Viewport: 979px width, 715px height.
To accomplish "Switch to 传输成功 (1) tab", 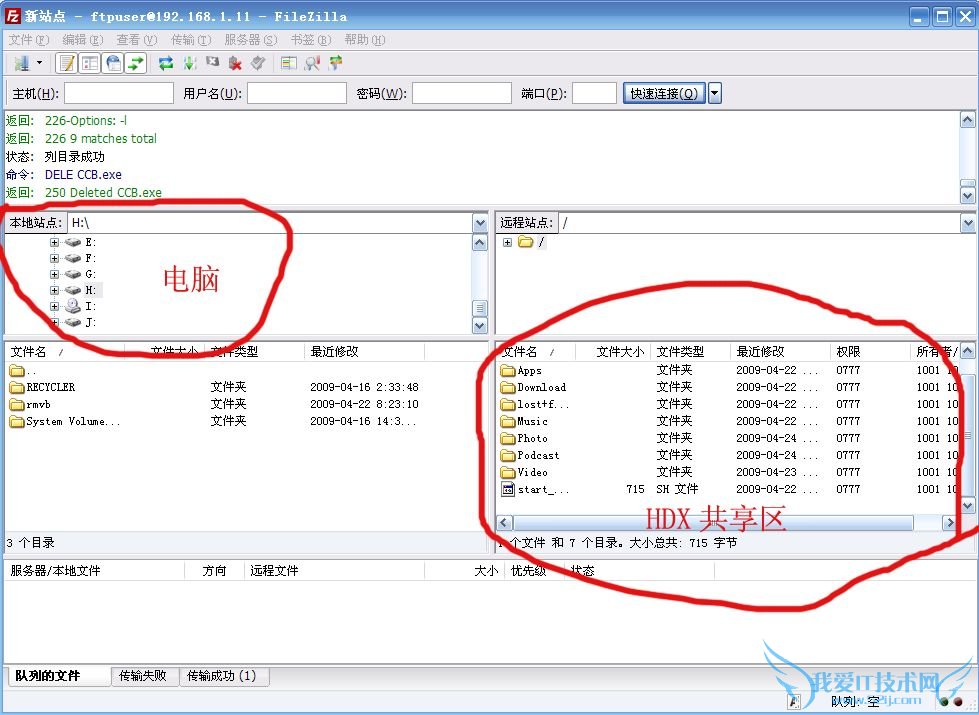I will click(224, 676).
